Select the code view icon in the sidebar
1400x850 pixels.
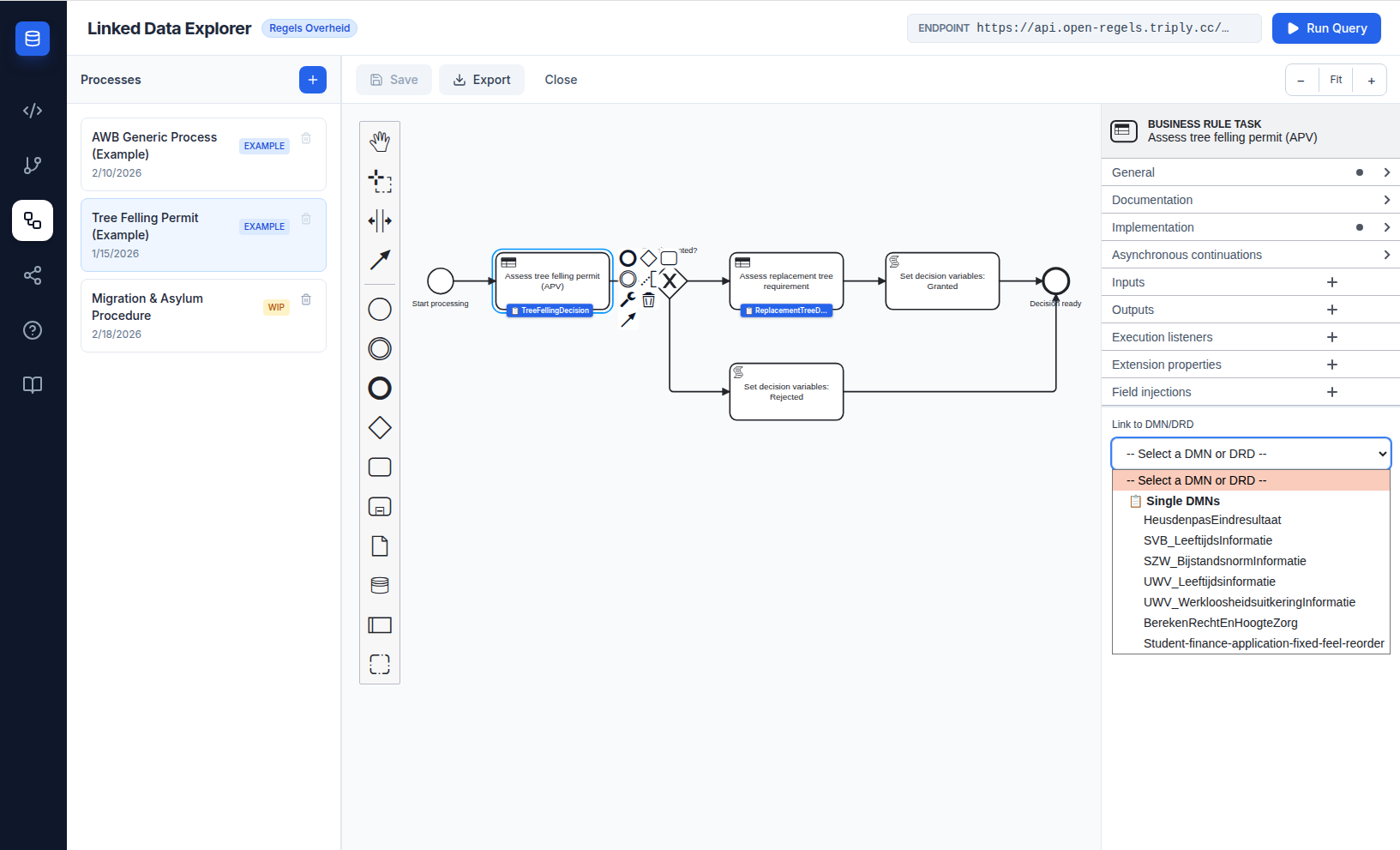click(32, 110)
